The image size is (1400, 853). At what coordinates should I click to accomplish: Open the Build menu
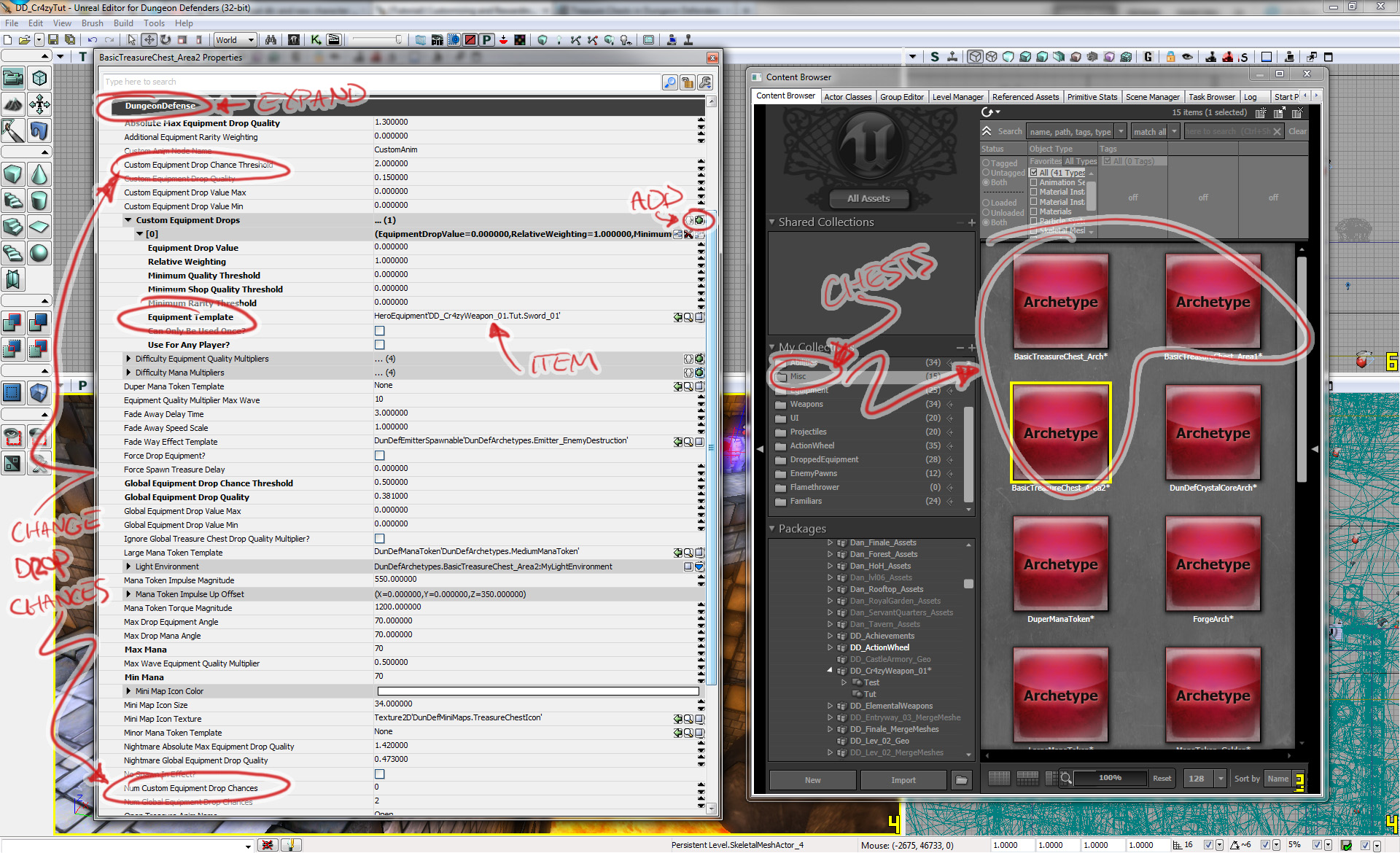[x=123, y=23]
